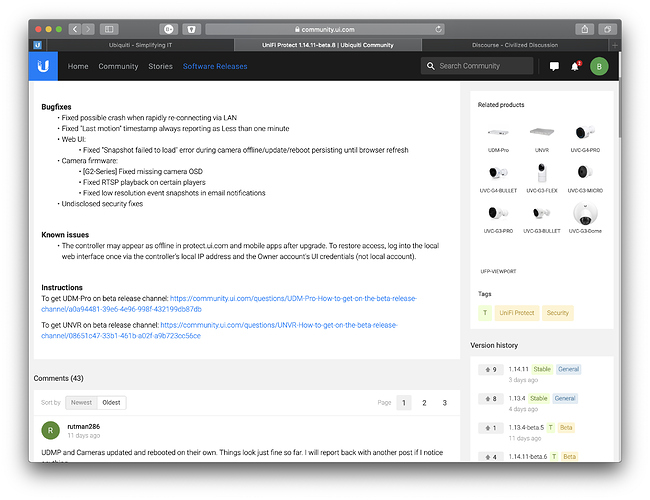The image size is (650, 500).
Task: Open version 1.14.11-beta.6 in version history
Action: [x=528, y=456]
